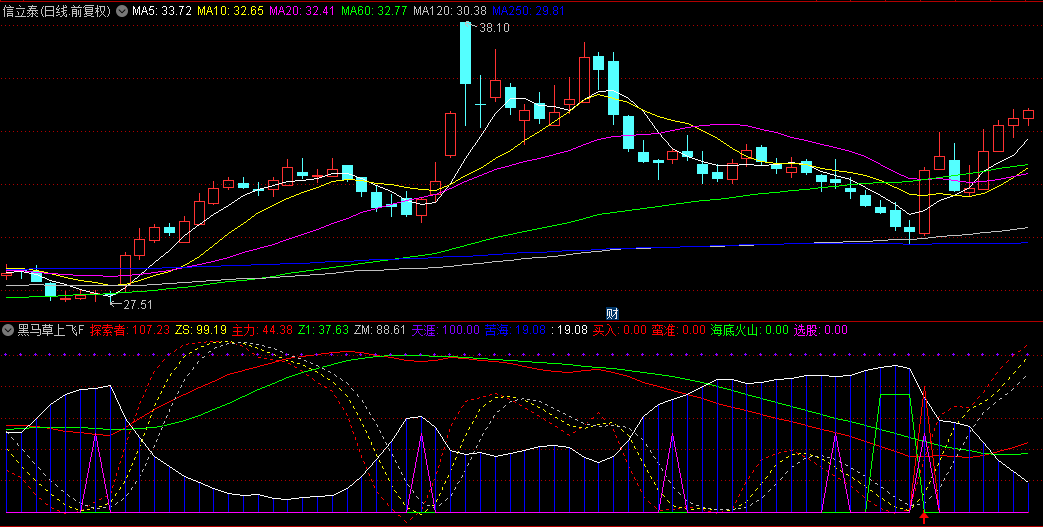This screenshot has height=527, width=1043.
Task: Click the MA5 moving average label
Action: [x=162, y=12]
